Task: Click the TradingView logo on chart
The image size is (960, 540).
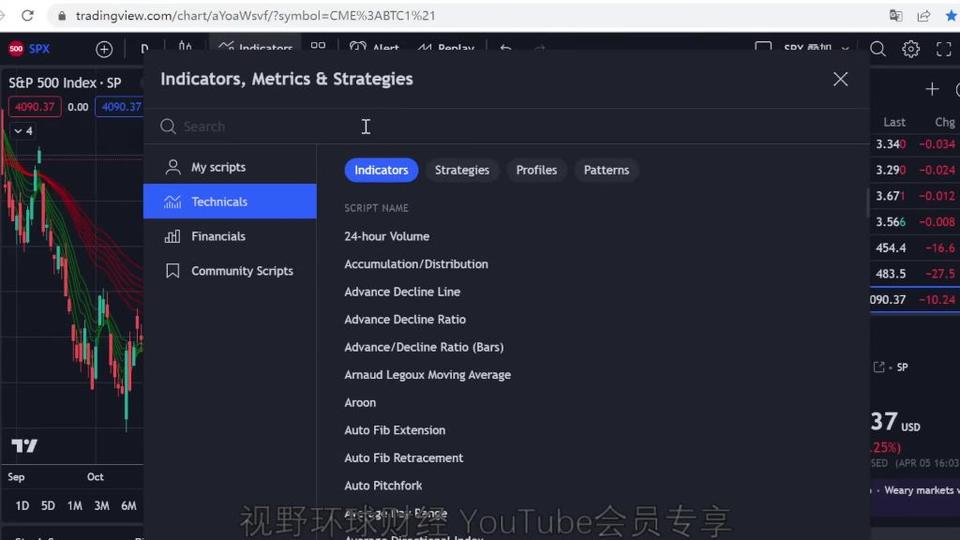Action: click(x=24, y=446)
